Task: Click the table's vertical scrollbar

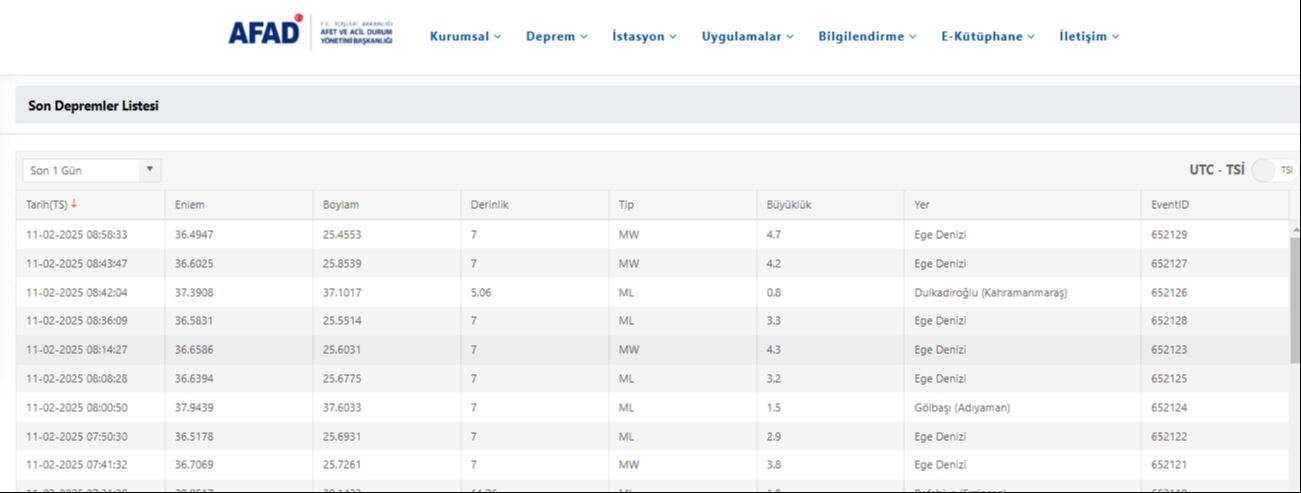Action: coord(1295,300)
